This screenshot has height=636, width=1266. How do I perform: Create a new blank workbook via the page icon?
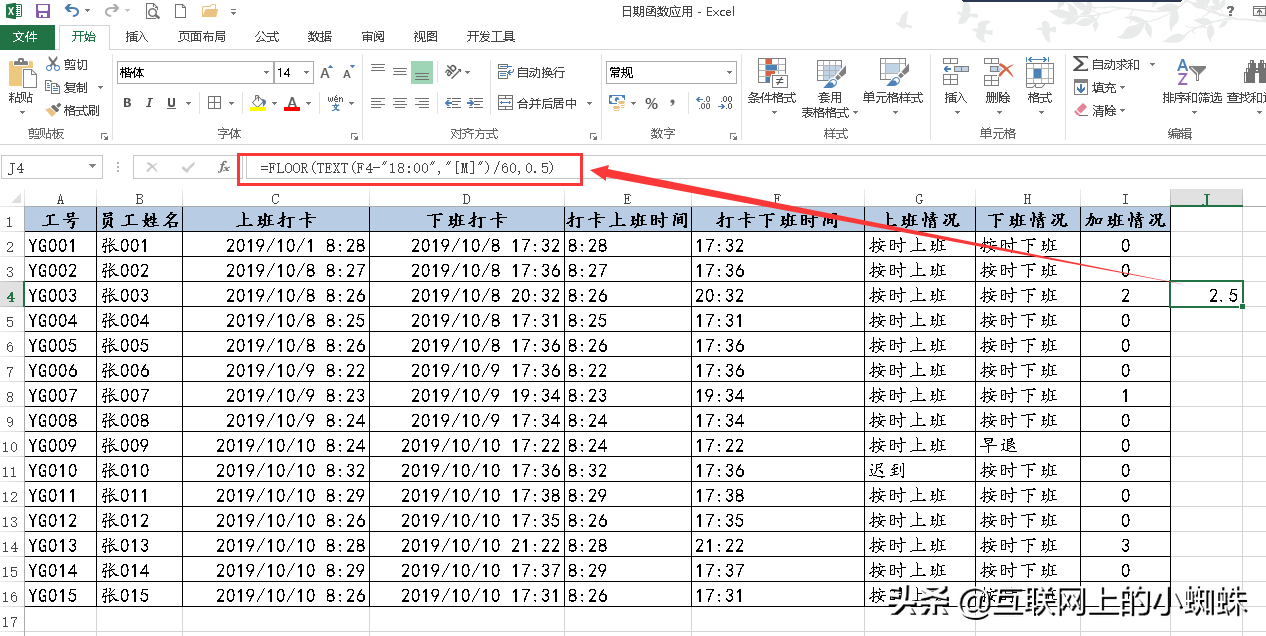click(x=180, y=12)
